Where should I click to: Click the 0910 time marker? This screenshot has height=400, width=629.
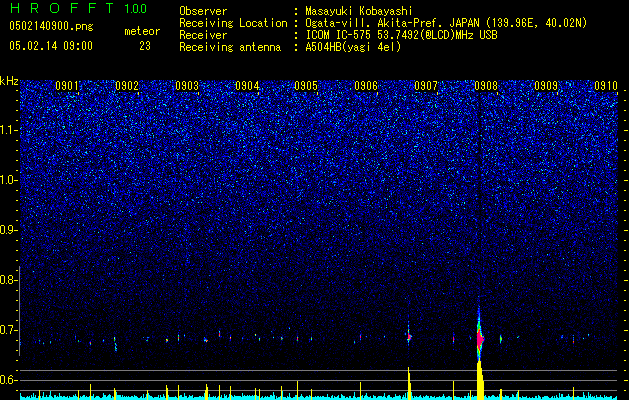[x=606, y=86]
